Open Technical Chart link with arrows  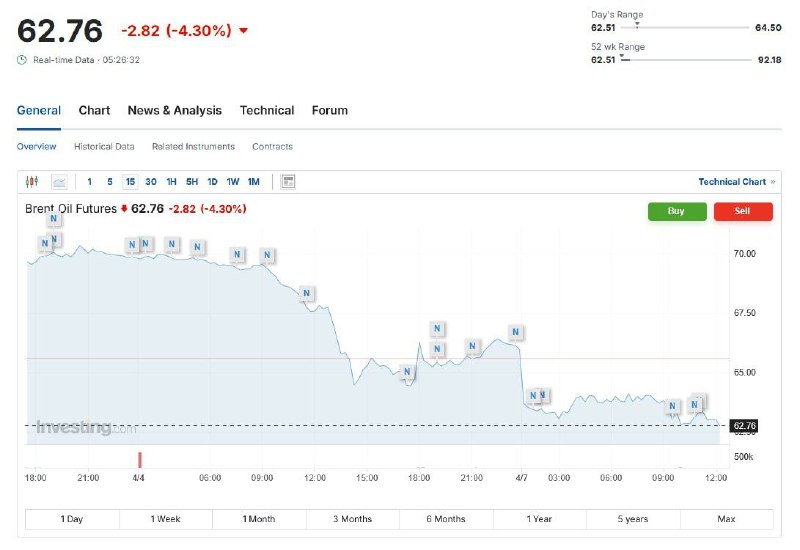tap(737, 182)
